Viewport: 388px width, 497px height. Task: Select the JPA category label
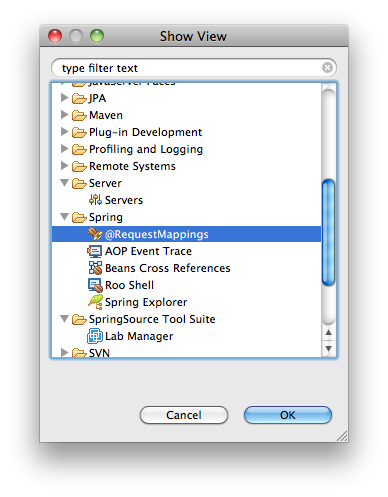(x=97, y=98)
